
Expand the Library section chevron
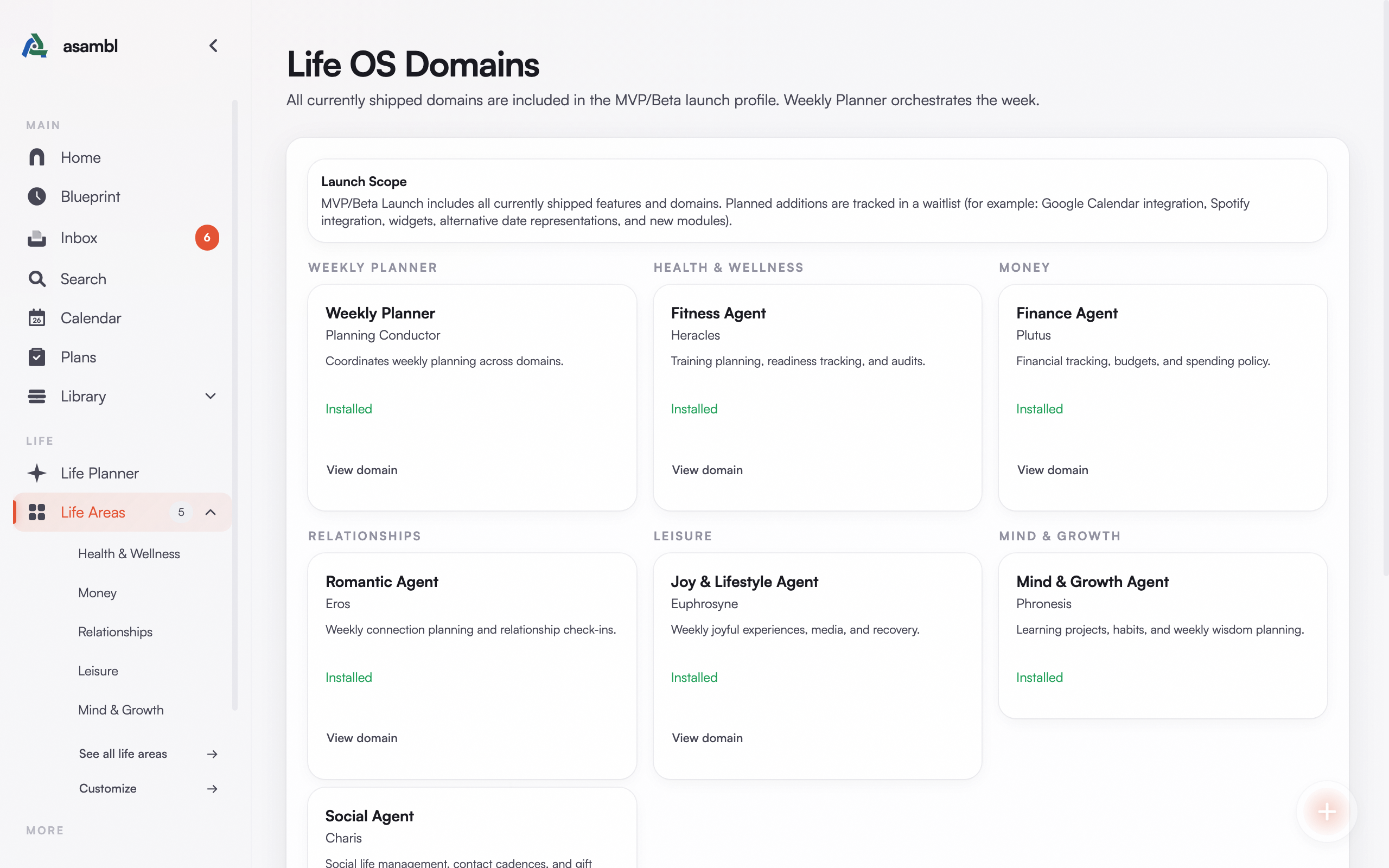(211, 396)
